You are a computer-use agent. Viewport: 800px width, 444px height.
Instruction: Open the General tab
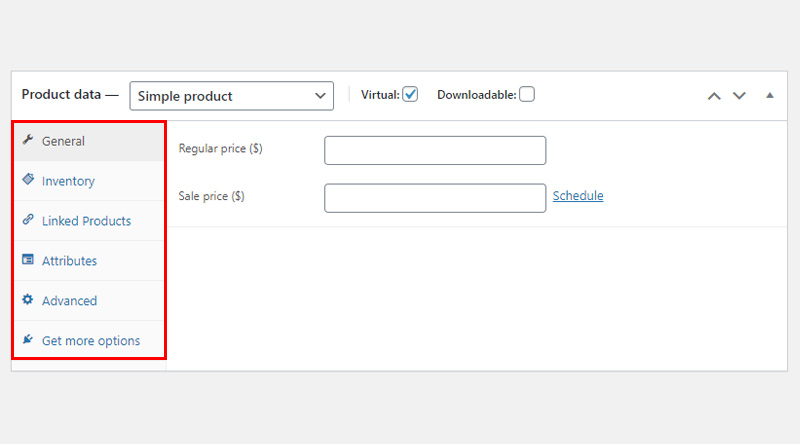tap(89, 141)
